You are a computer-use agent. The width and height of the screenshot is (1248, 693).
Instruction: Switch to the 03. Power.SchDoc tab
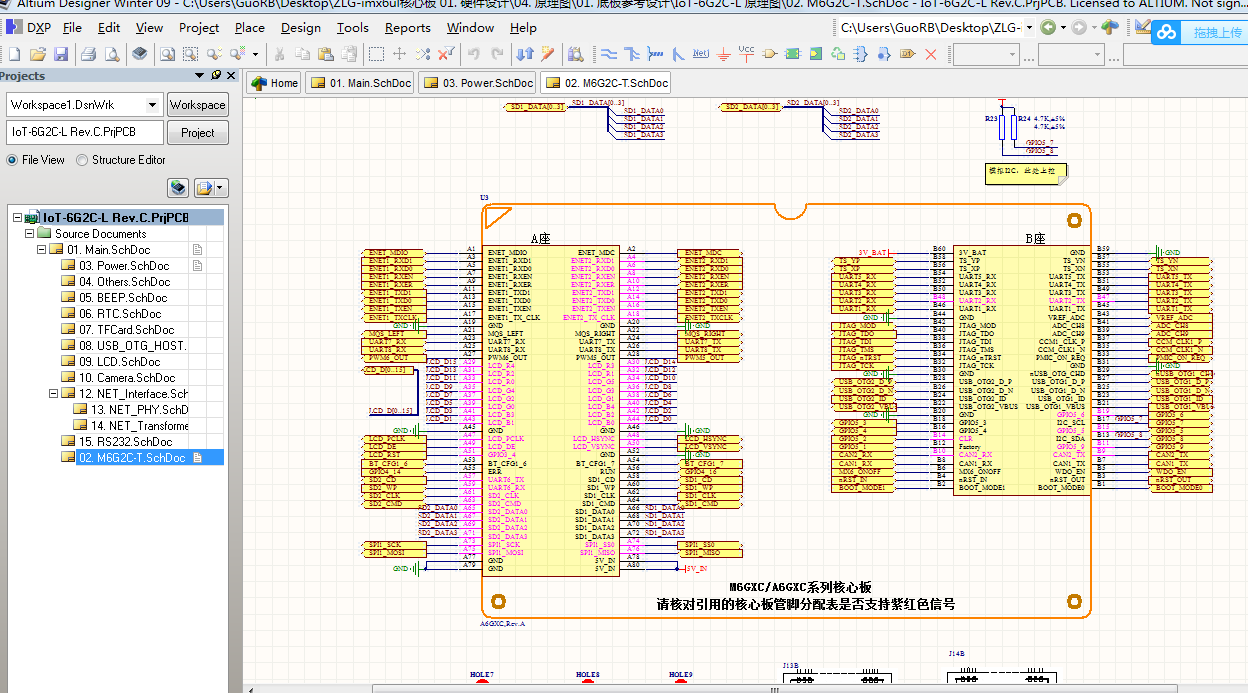click(478, 83)
